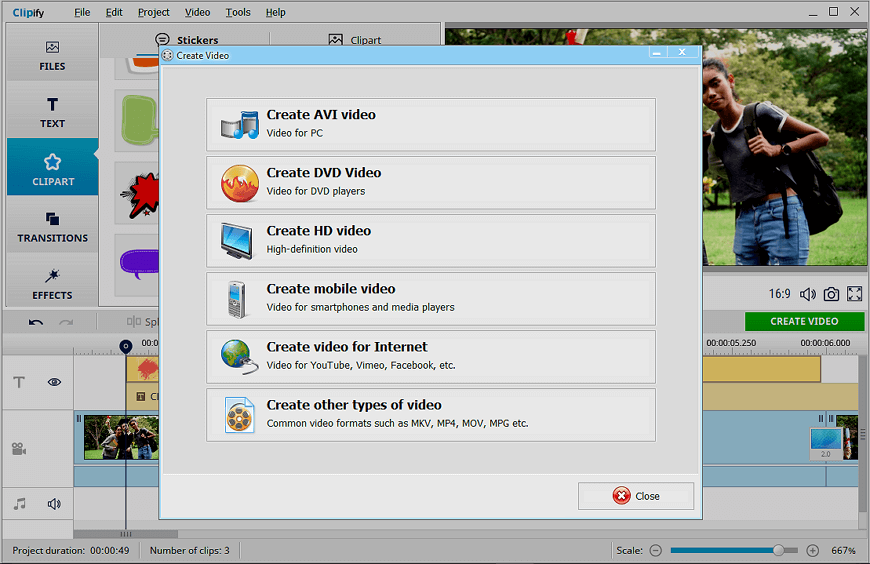Select the graduates video clip thumbnail
Screen dimensions: 870x564
point(121,438)
